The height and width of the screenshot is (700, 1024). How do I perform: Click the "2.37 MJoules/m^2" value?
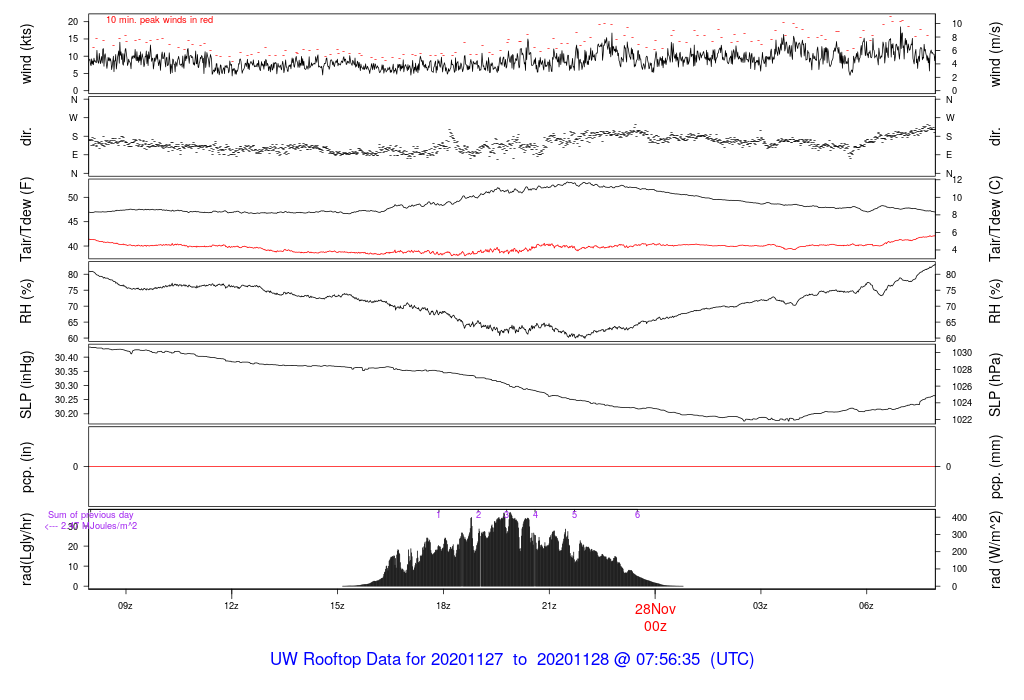99,526
